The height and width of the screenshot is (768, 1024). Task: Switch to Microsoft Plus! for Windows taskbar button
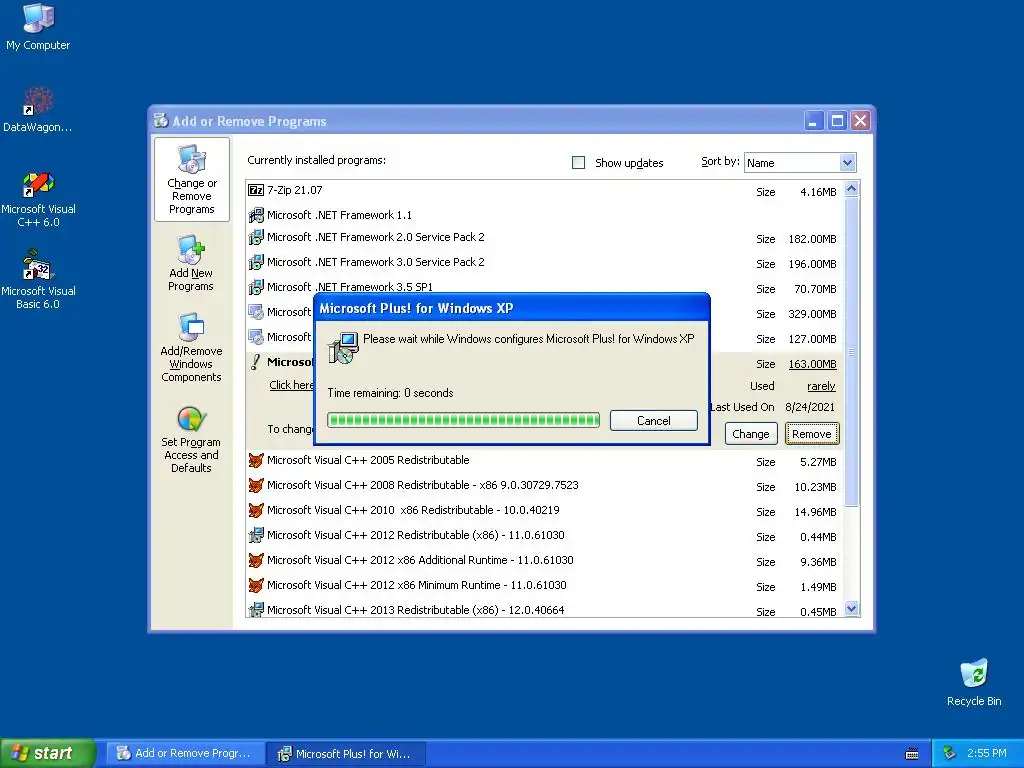pos(347,754)
